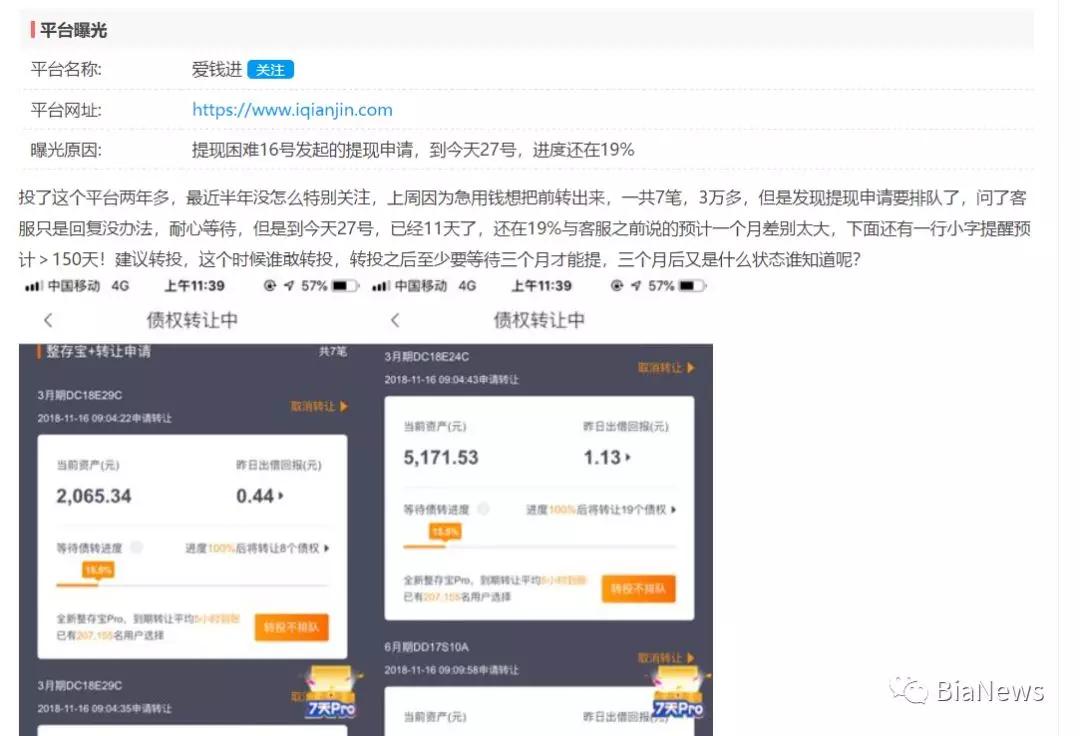Screen dimensions: 1080x736
Task: Click the 关注 follow button next to 爱钱进
Action: click(269, 70)
